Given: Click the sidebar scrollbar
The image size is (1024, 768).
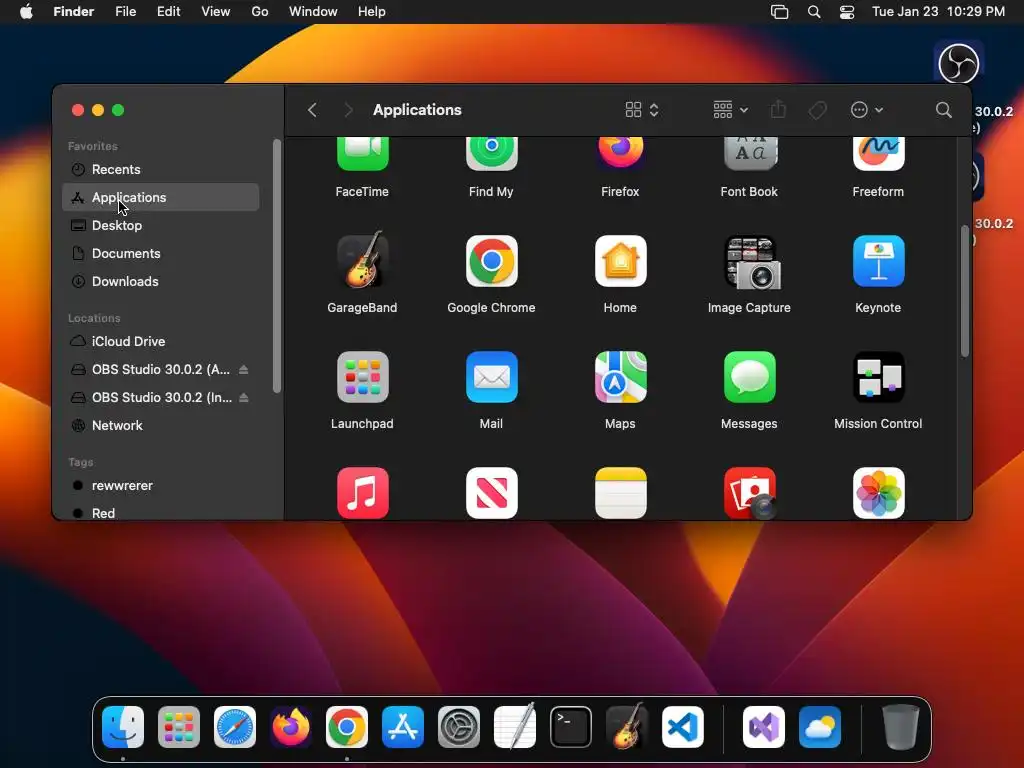Looking at the screenshot, I should point(277,266).
